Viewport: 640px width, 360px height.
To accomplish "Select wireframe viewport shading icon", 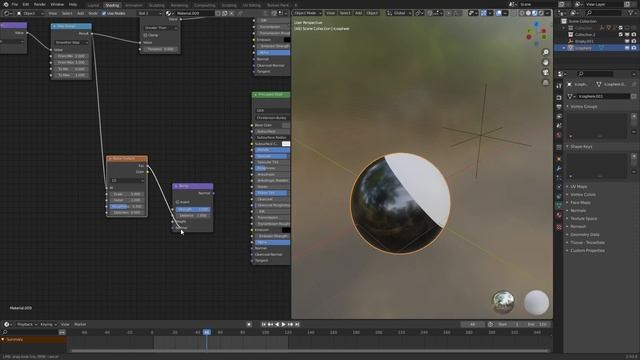I will click(522, 13).
